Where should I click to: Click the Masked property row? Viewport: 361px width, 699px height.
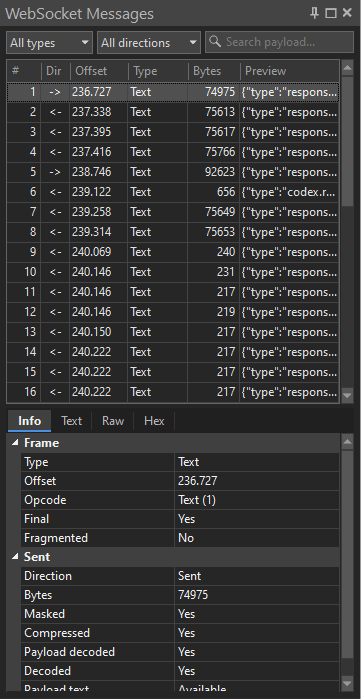pos(180,614)
